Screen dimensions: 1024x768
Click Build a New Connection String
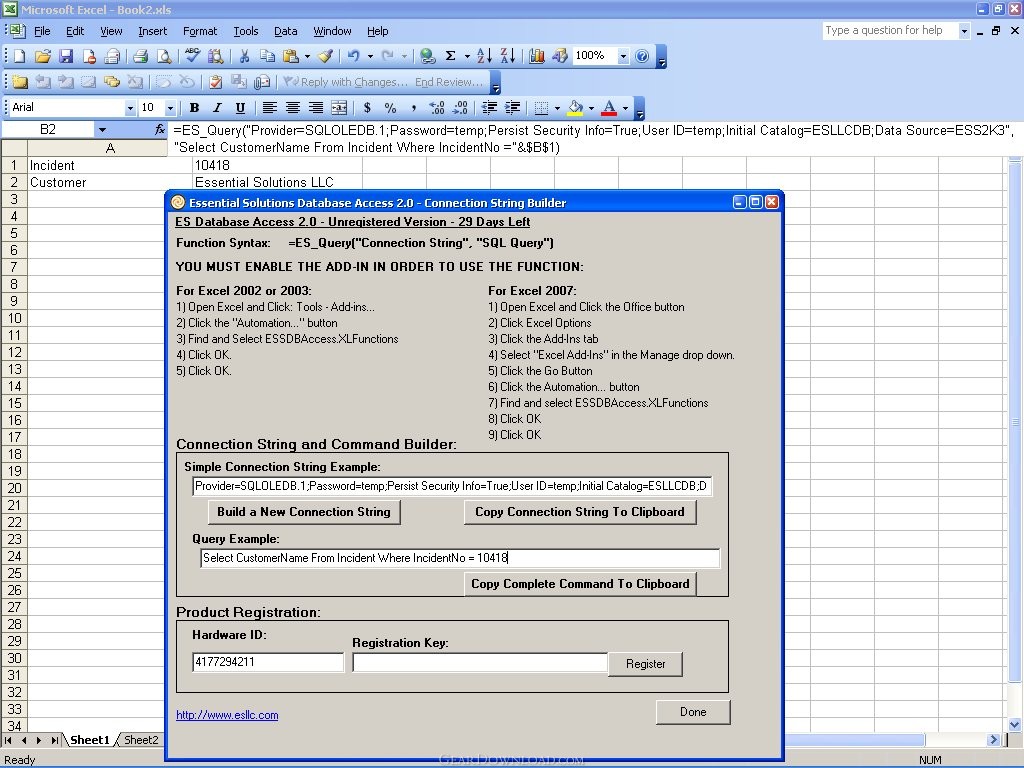click(304, 512)
